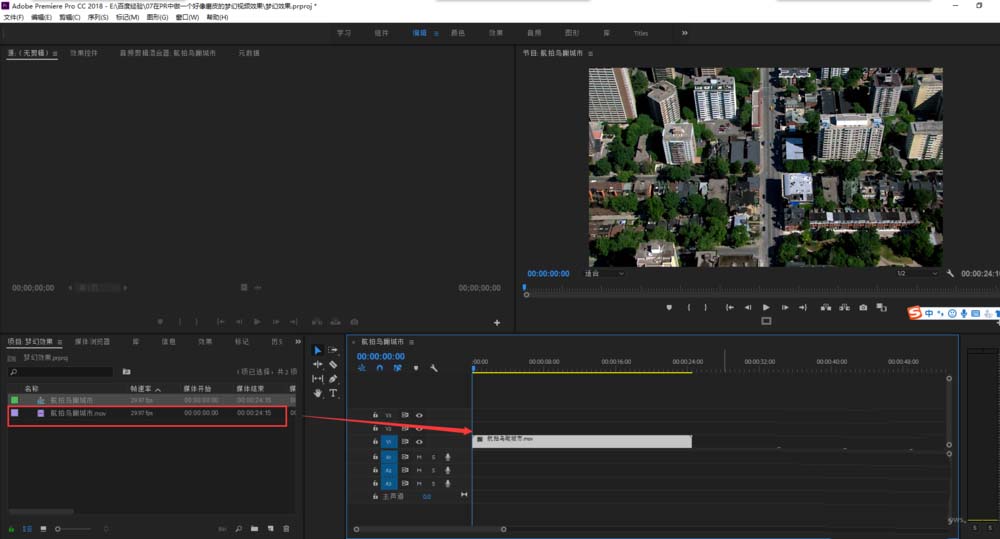Play the program monitor video

point(766,308)
